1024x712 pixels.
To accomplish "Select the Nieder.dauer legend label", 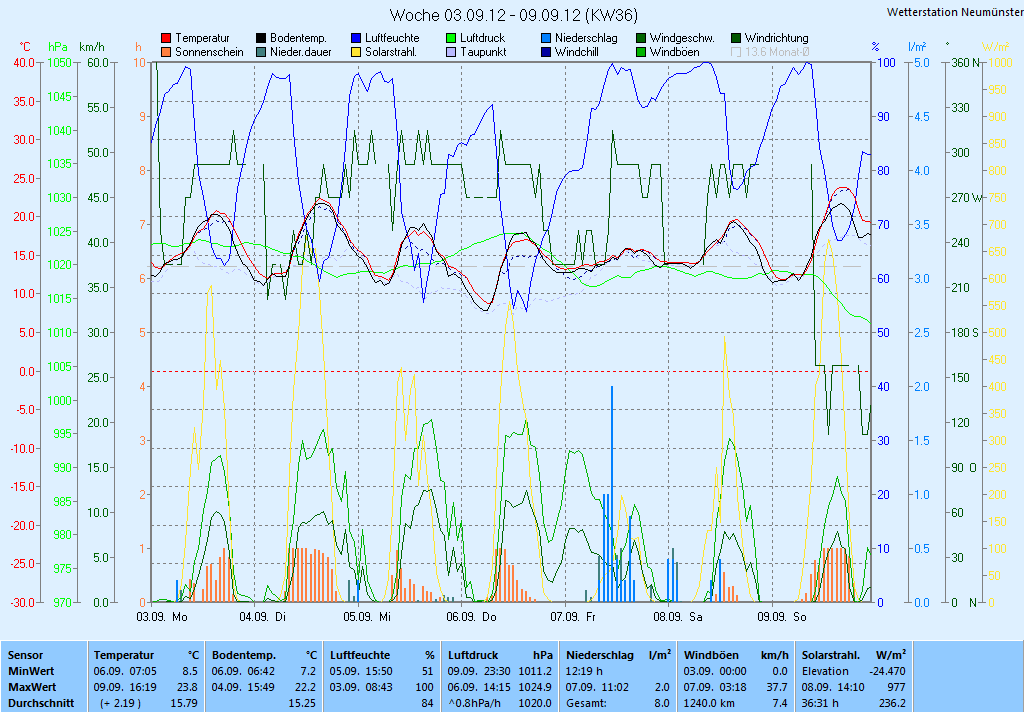I will tap(301, 52).
